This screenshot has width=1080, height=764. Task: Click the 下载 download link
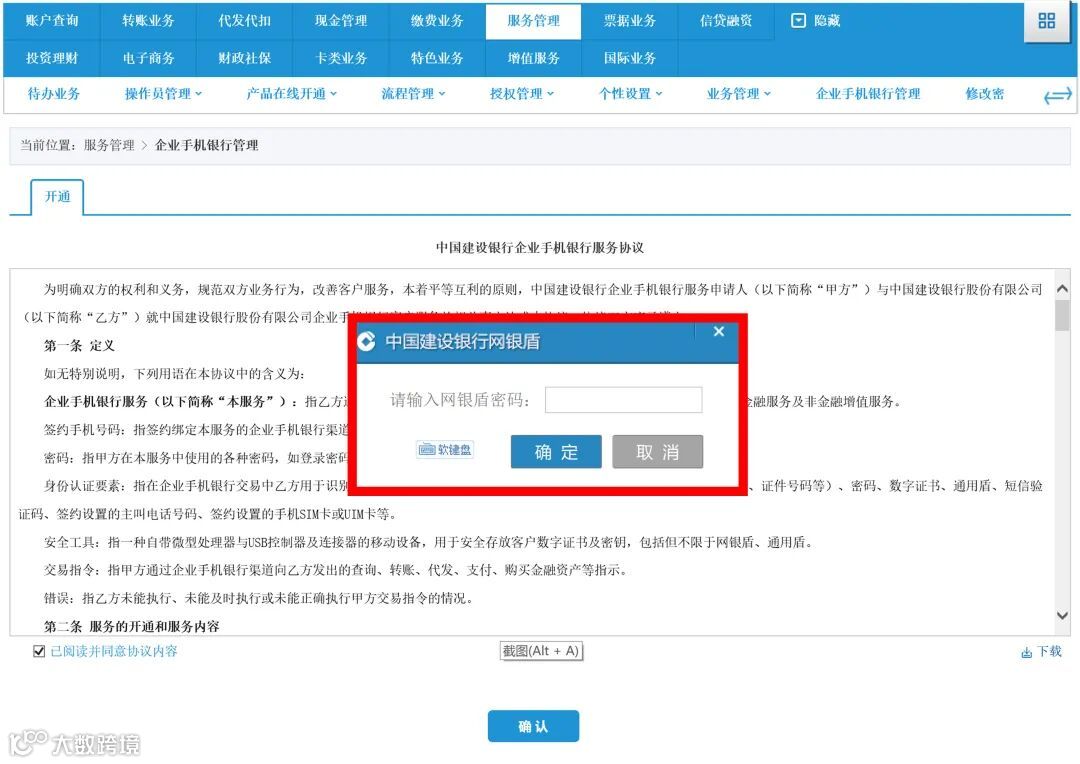coord(1049,652)
